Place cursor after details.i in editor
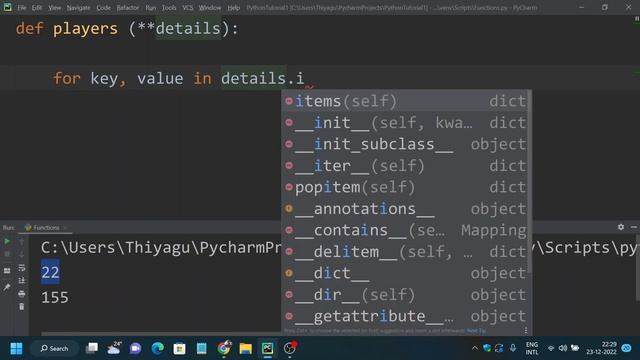640x360 pixels. coord(305,78)
